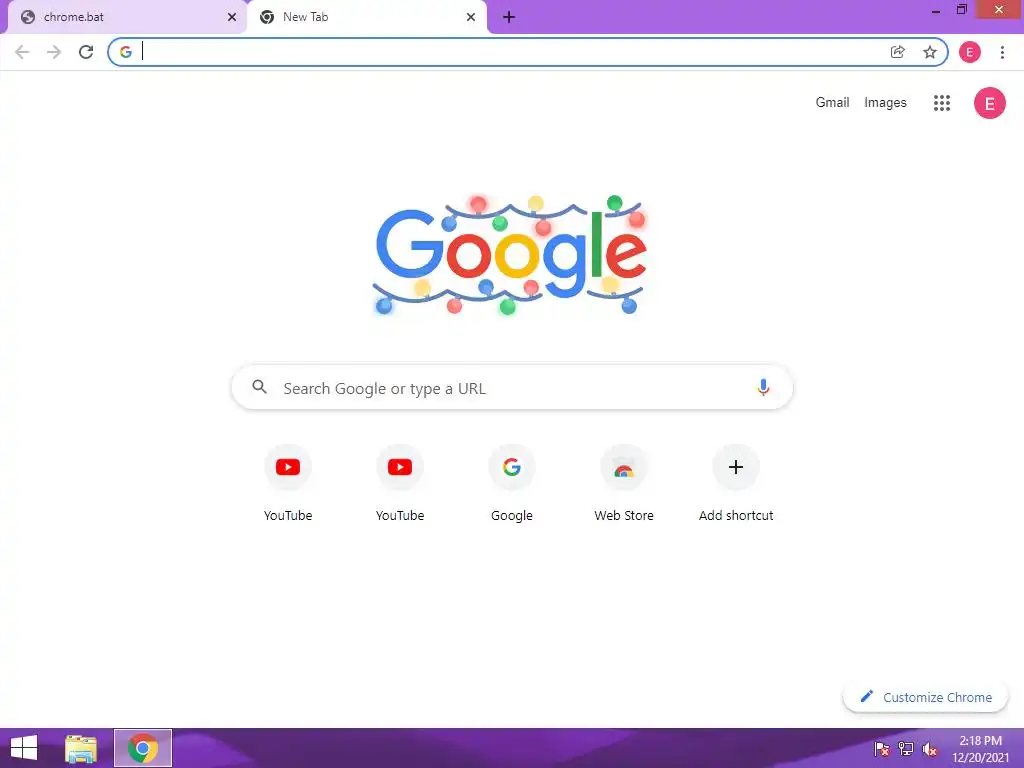Click the magnifier icon in the search box
The height and width of the screenshot is (768, 1024).
[x=260, y=387]
